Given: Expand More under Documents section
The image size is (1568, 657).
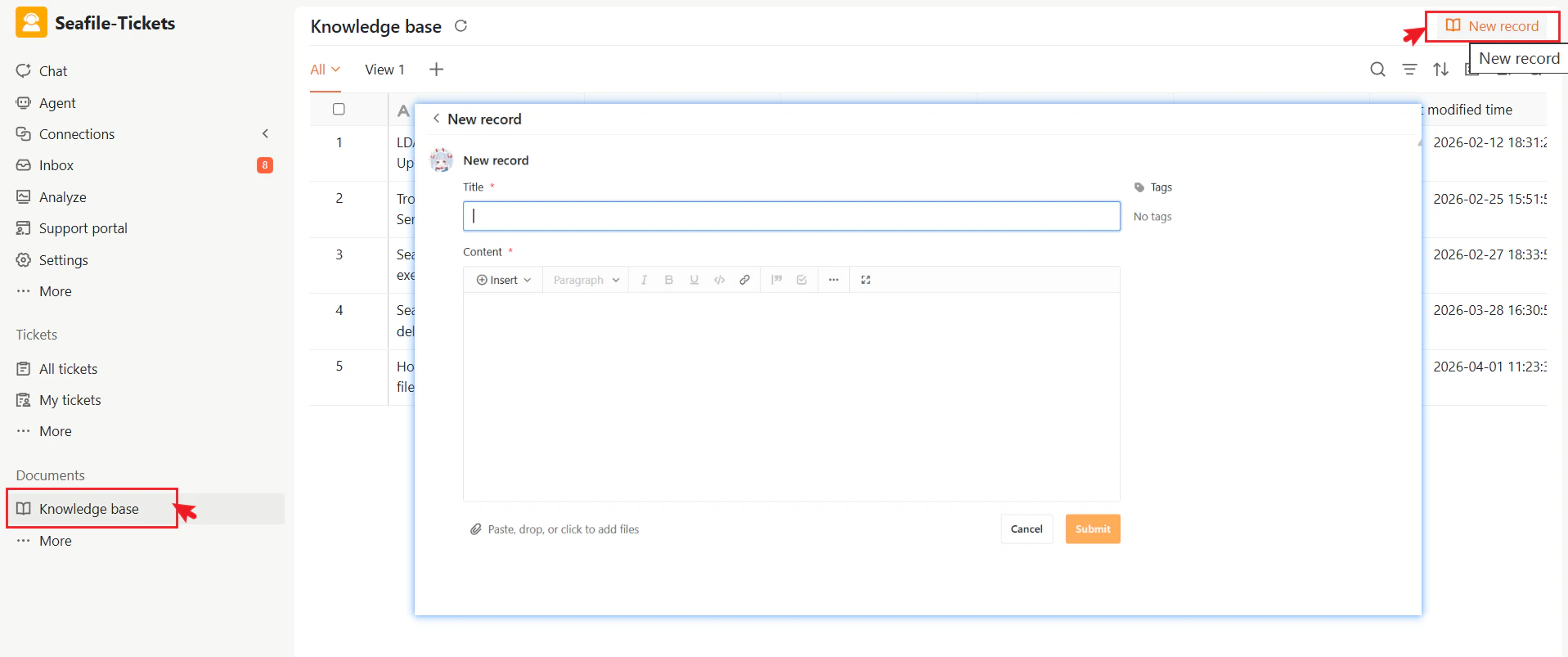Looking at the screenshot, I should pyautogui.click(x=55, y=541).
